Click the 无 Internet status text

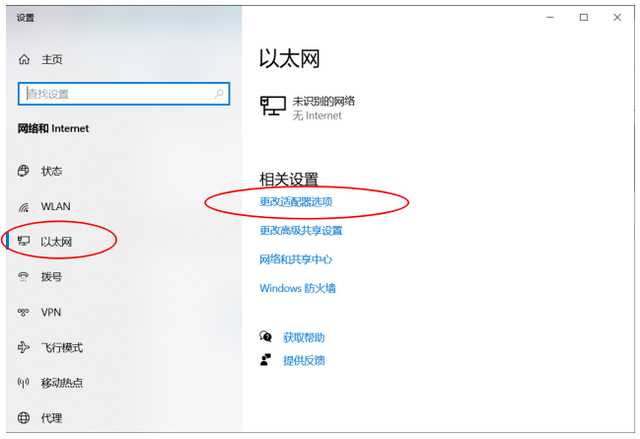coord(317,115)
